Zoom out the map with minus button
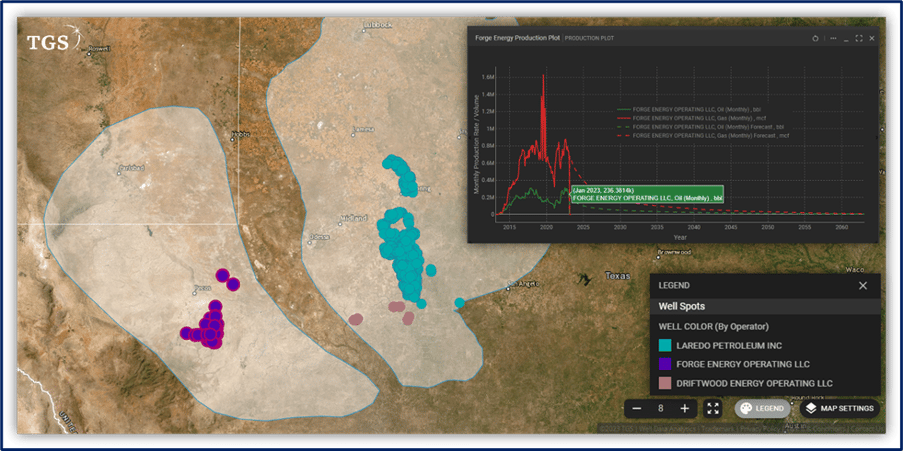This screenshot has height=451, width=903. pos(637,408)
